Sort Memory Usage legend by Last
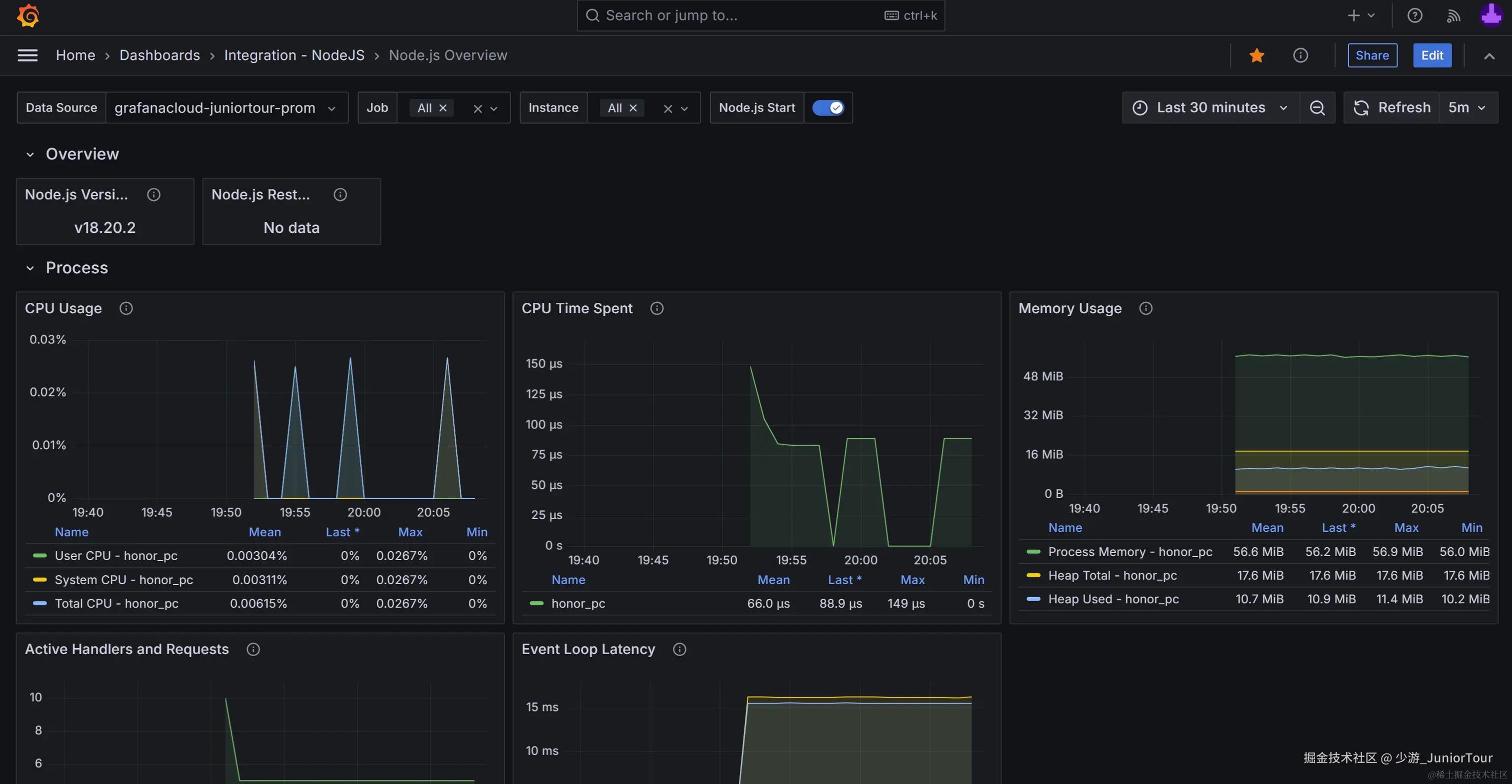1512x784 pixels. [x=1339, y=528]
